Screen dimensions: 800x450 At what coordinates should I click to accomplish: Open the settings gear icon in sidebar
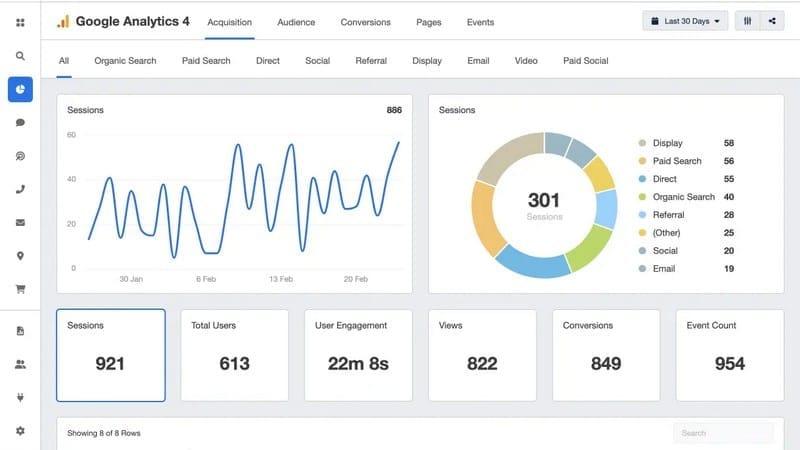click(x=20, y=431)
